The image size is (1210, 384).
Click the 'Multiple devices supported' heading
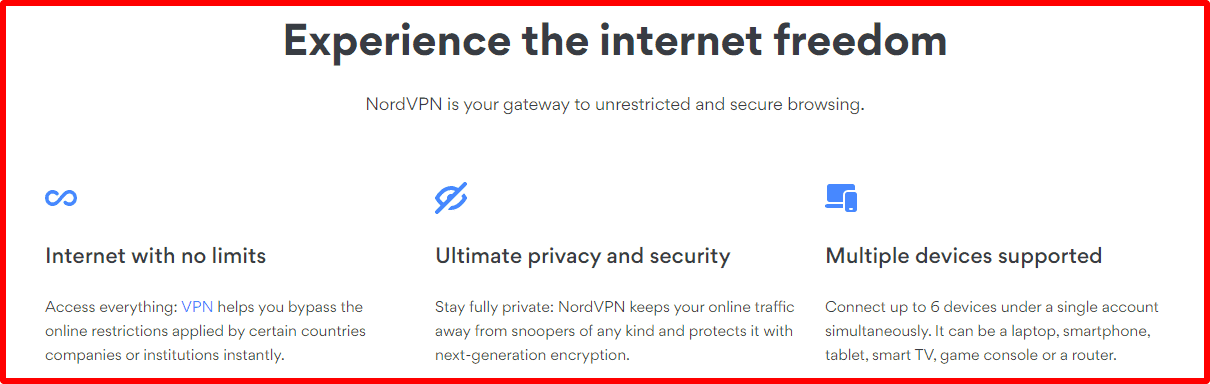click(964, 256)
